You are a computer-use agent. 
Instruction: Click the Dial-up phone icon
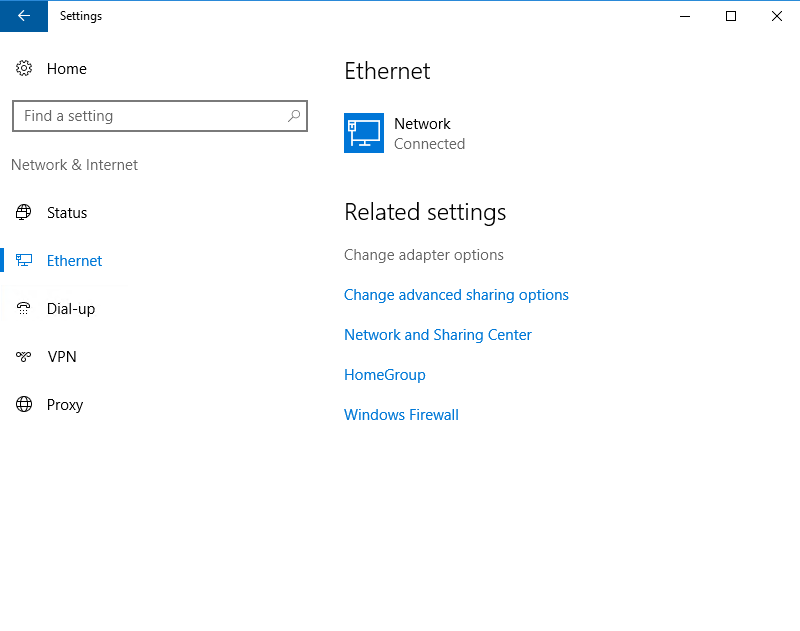point(24,309)
